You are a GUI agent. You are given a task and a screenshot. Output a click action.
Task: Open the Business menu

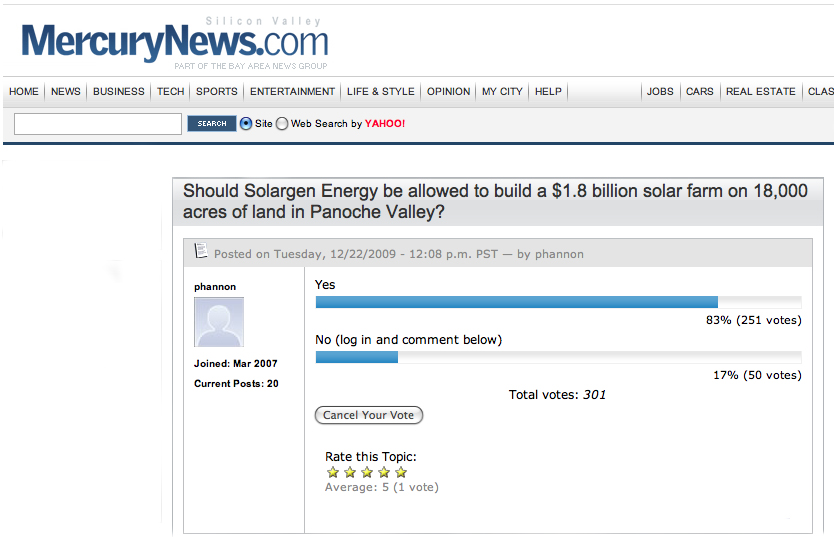coord(119,92)
